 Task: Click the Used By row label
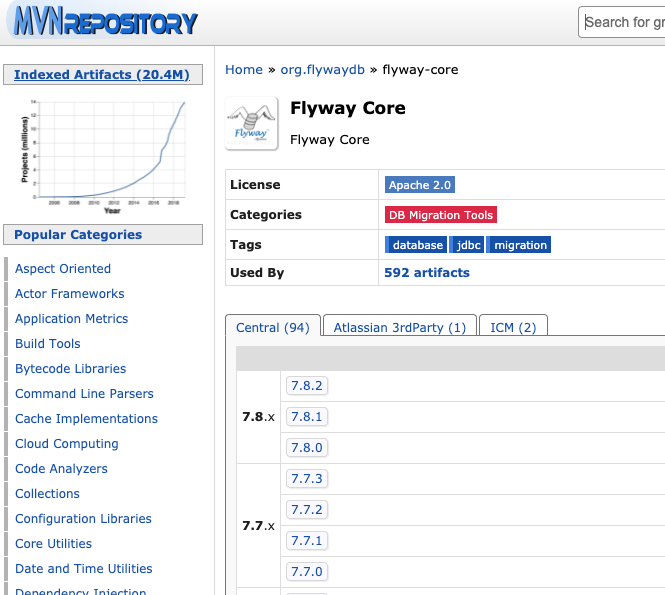point(257,273)
